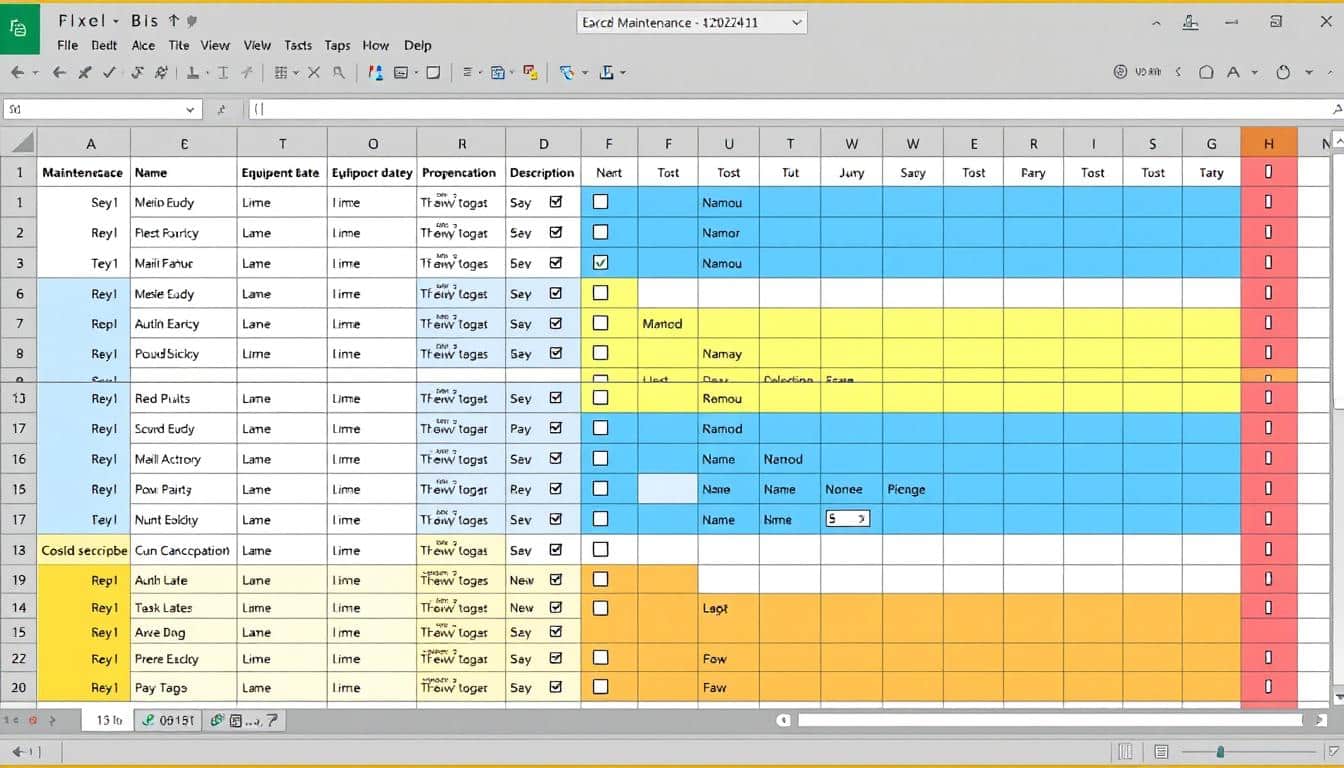Click the round circle icon right toolbar
The image size is (1344, 768).
point(1284,73)
